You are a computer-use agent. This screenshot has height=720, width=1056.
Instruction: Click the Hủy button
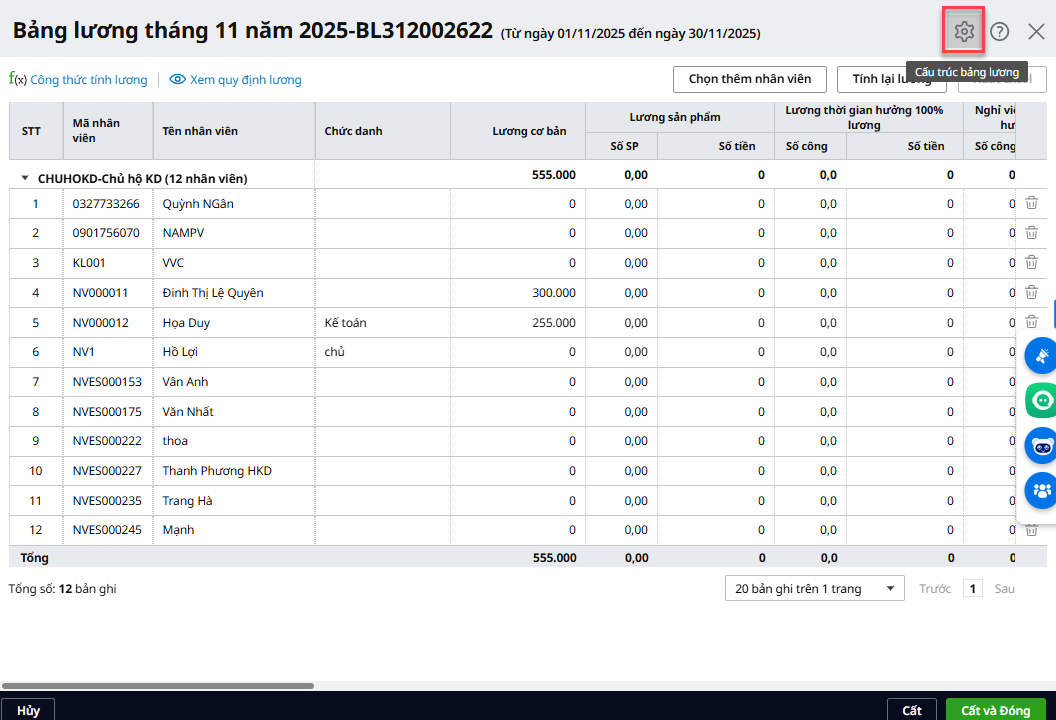pyautogui.click(x=28, y=710)
